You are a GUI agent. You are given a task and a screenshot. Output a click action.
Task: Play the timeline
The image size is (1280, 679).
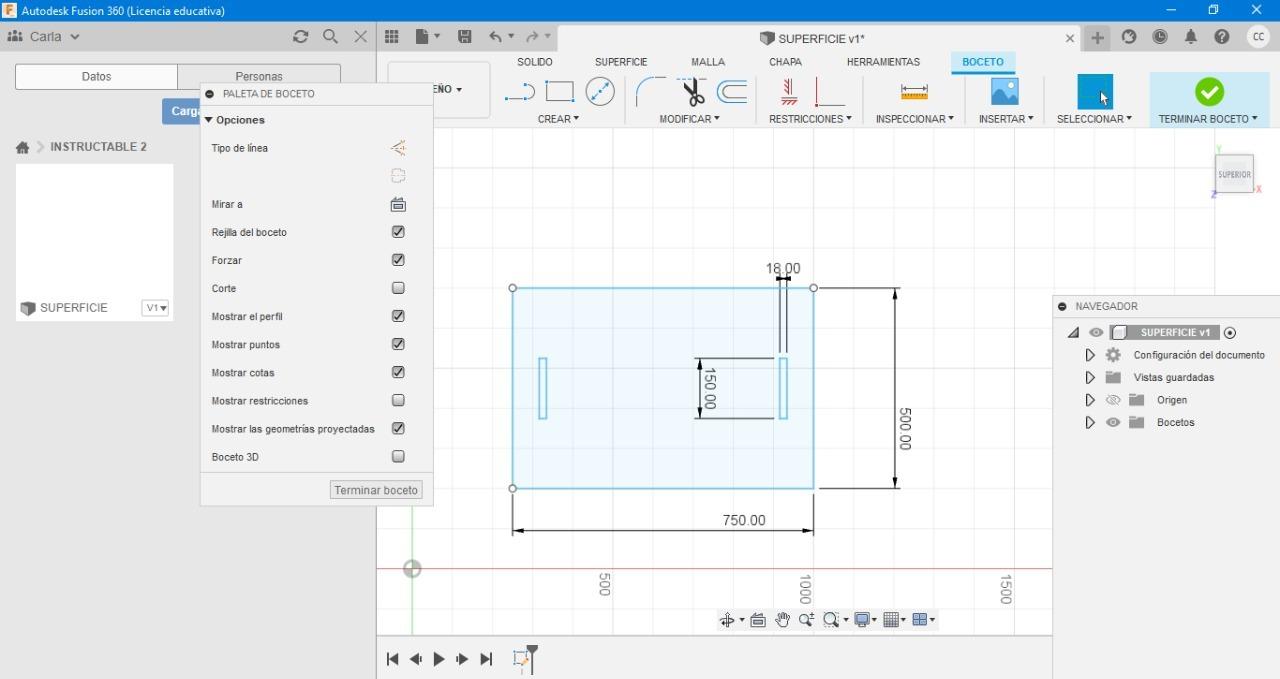point(439,659)
